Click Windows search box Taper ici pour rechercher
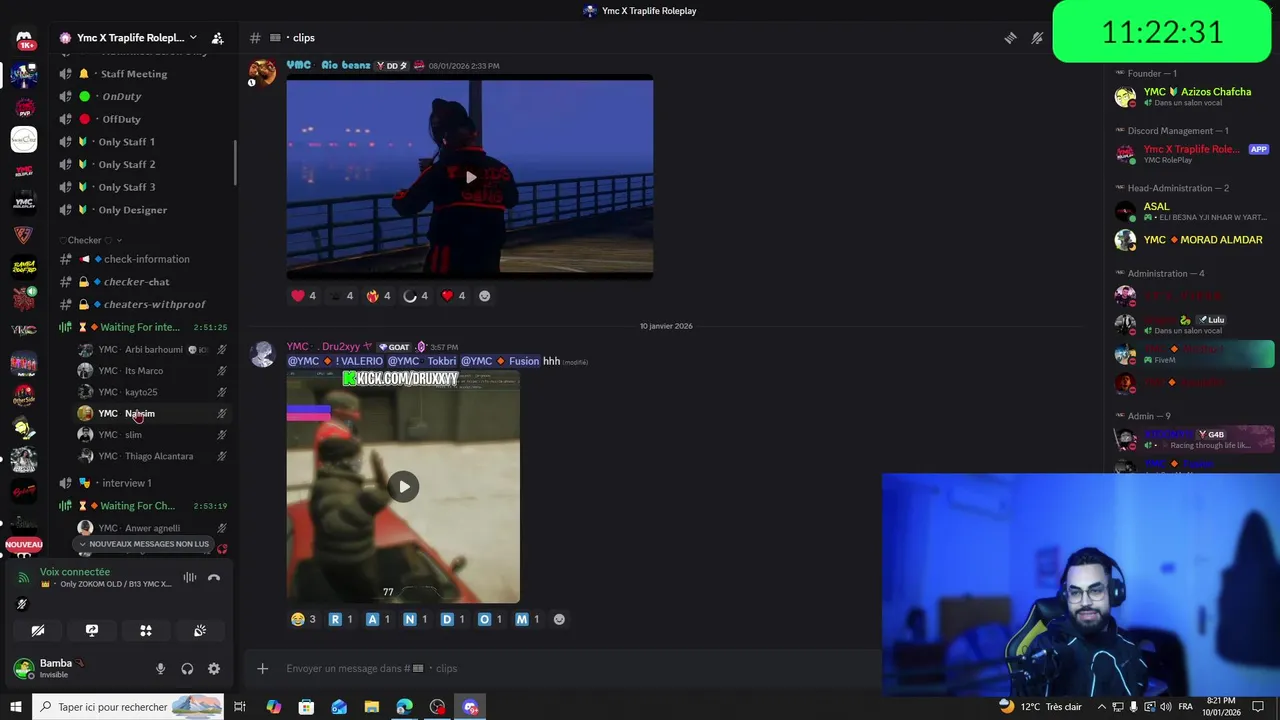 point(128,707)
